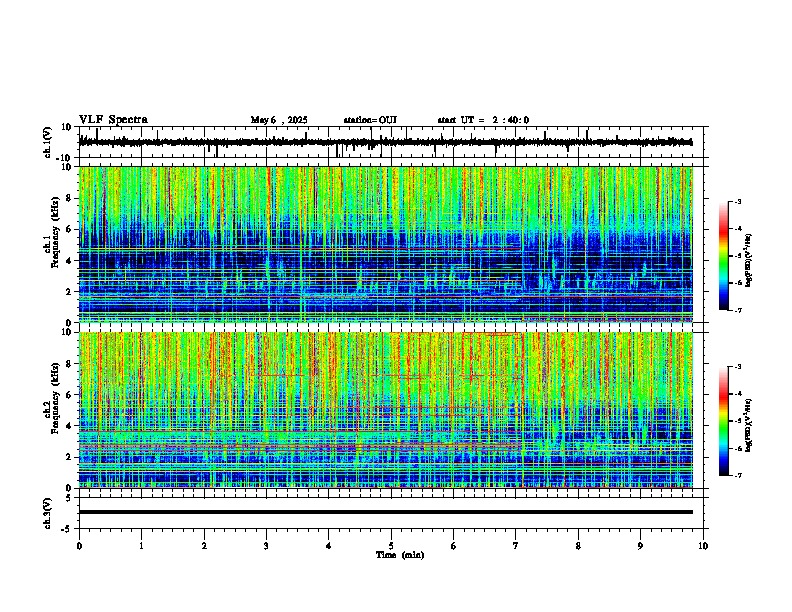Click the '3' tick on time axis
This screenshot has height=612, width=792.
click(x=266, y=545)
